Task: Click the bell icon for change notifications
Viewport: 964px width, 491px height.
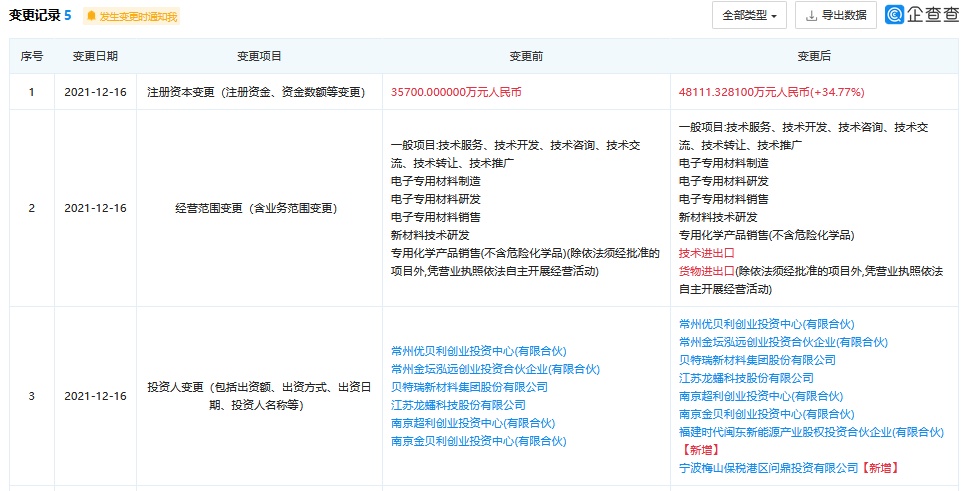Action: [92, 16]
